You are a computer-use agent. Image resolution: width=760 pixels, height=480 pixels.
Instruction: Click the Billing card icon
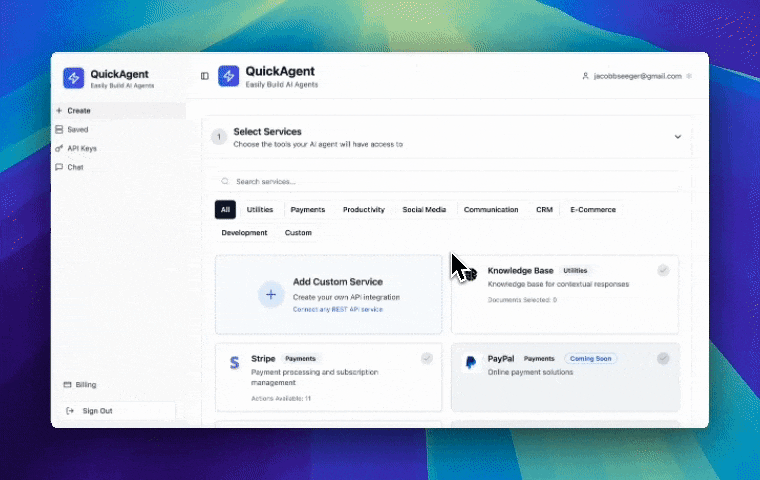[67, 384]
